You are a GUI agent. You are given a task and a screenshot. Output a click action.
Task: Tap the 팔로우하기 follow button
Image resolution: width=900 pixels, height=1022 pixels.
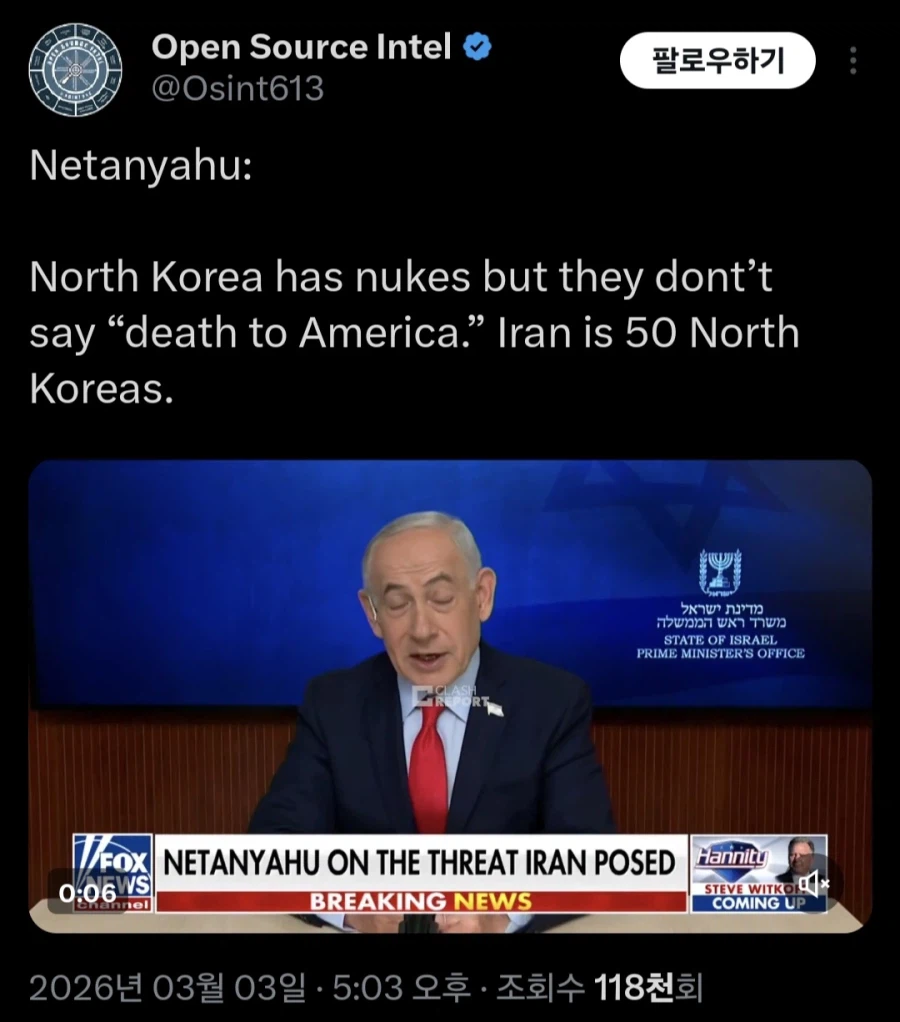(x=718, y=61)
